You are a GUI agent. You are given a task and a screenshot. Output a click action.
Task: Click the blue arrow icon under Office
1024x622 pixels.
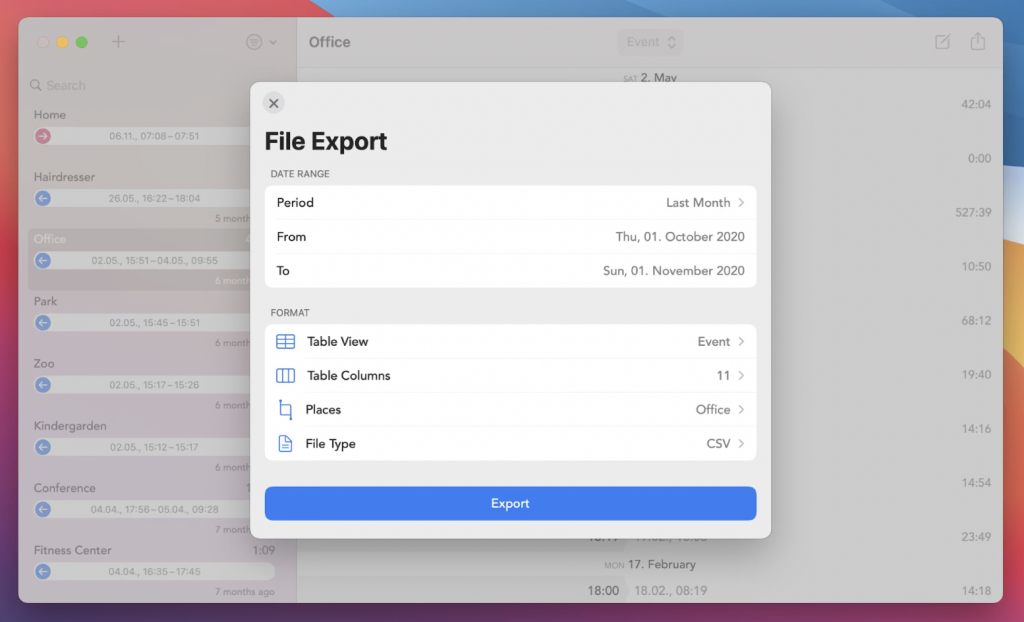point(43,260)
